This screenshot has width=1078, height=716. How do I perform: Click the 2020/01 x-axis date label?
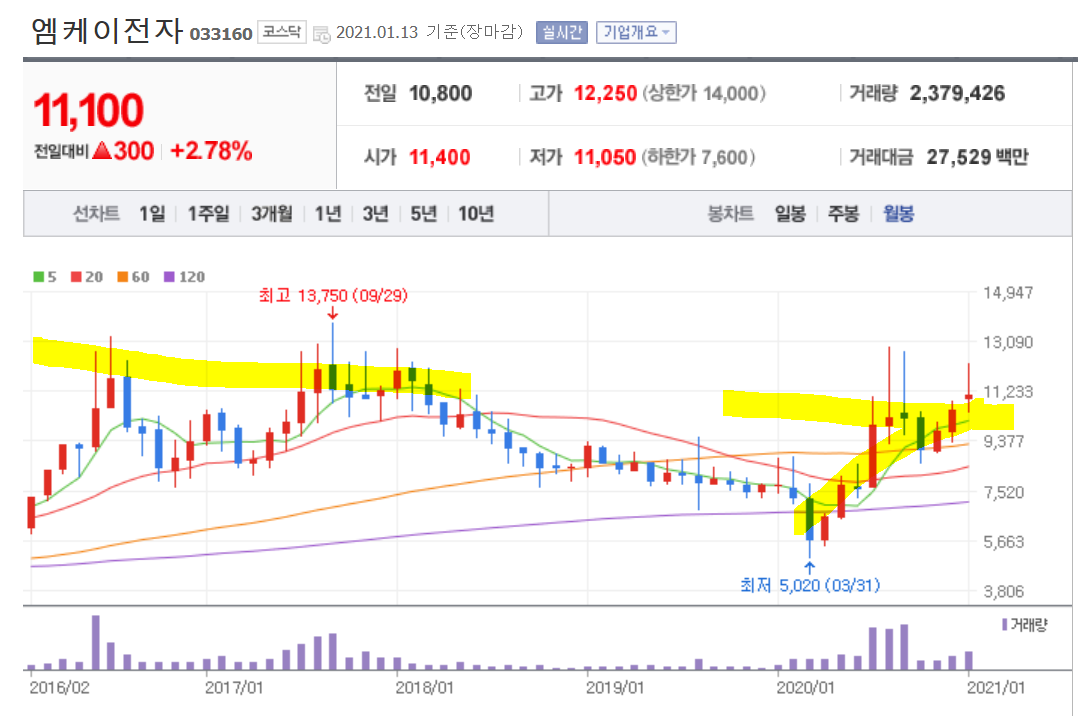click(805, 688)
